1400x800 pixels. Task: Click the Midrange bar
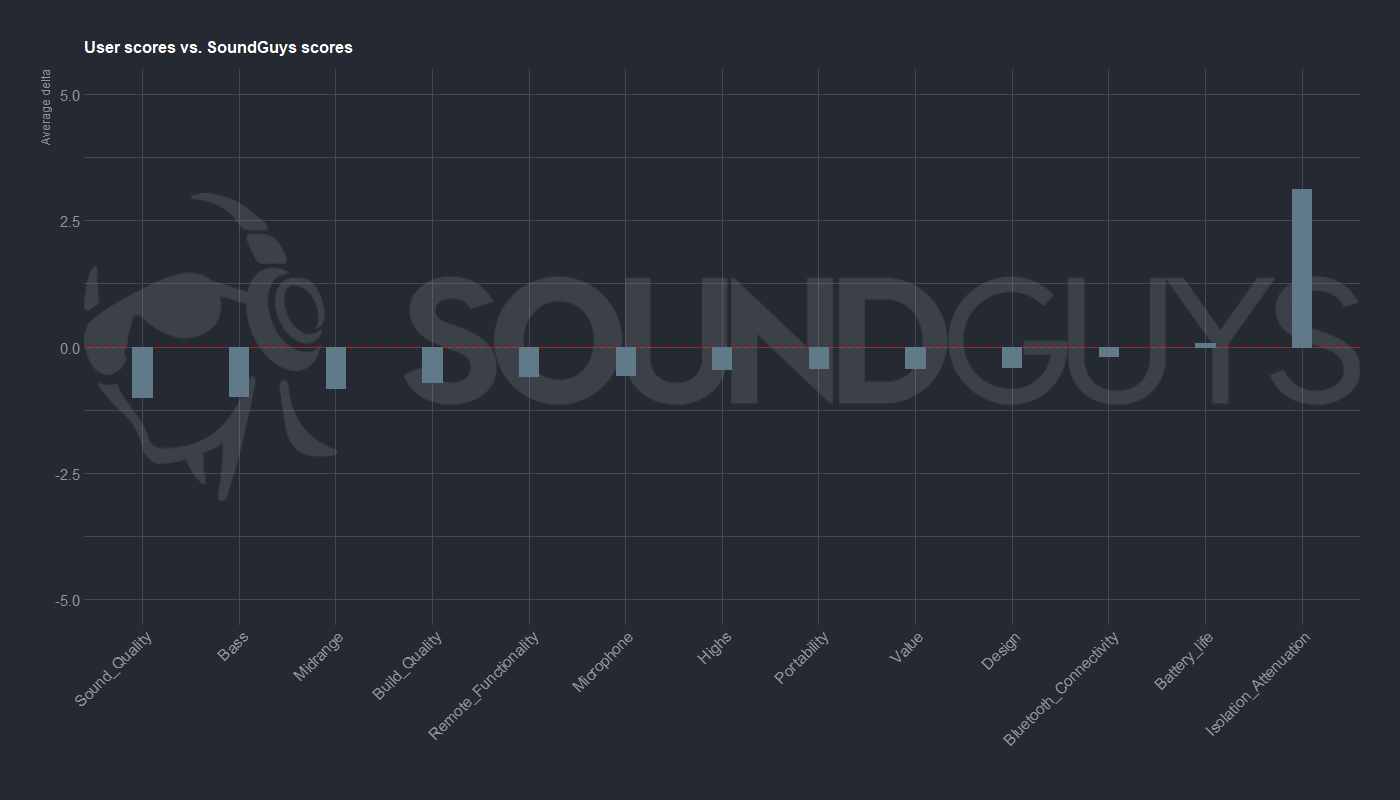[x=335, y=368]
